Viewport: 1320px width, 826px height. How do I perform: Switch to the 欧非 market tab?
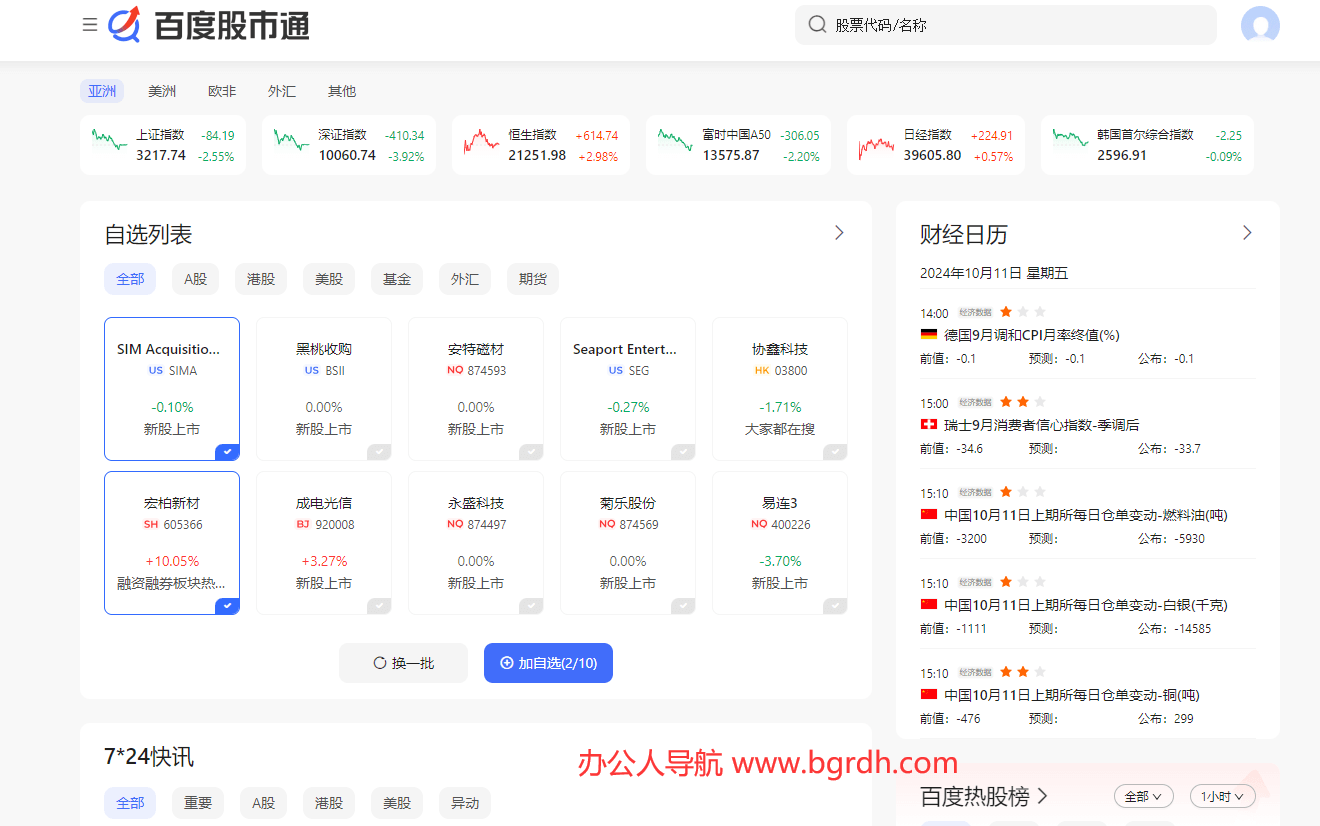[x=222, y=91]
